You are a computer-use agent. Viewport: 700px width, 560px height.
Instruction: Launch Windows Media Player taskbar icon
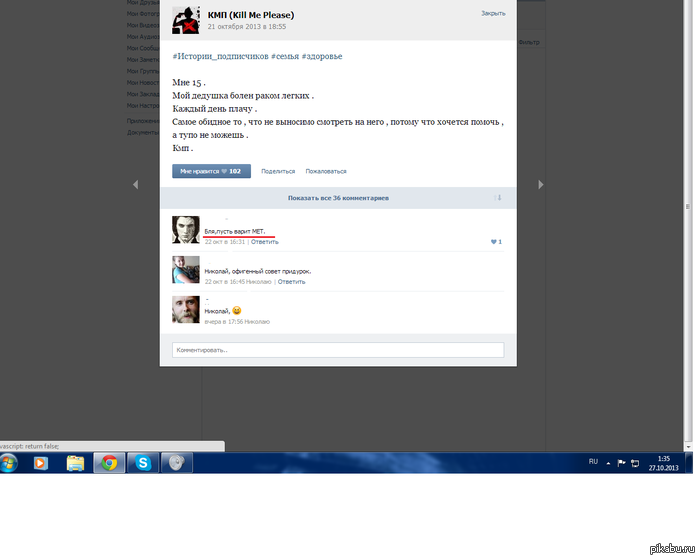pos(40,463)
